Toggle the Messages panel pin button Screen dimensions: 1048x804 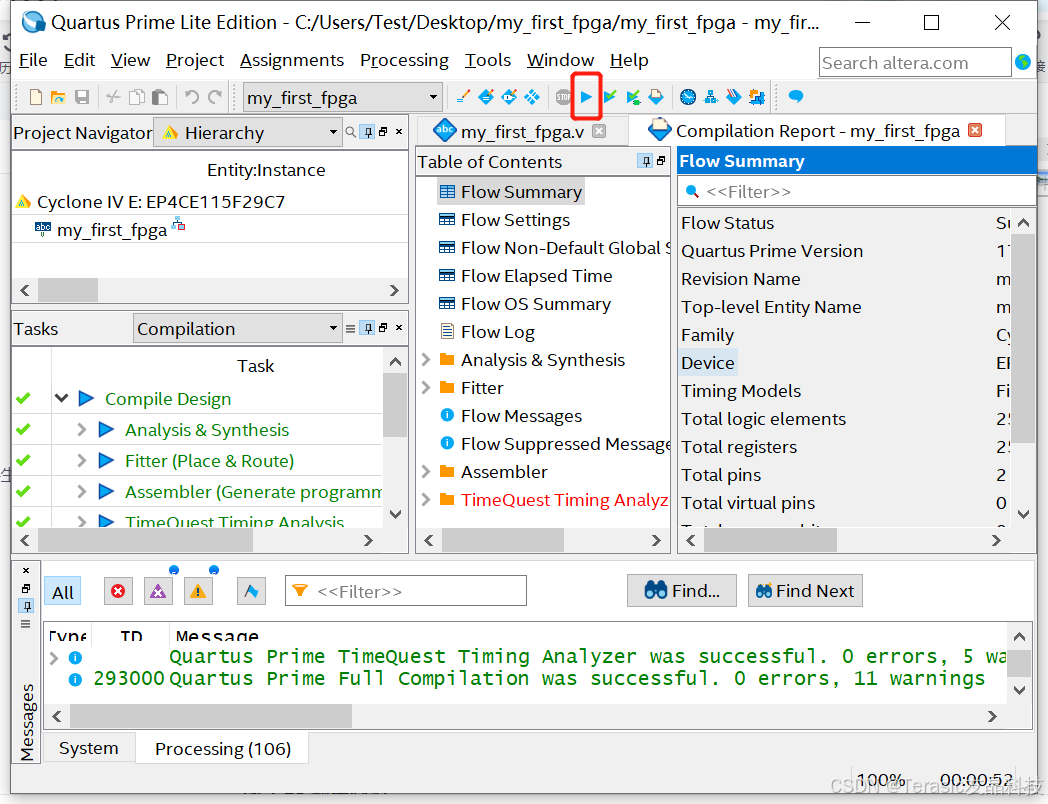(26, 606)
